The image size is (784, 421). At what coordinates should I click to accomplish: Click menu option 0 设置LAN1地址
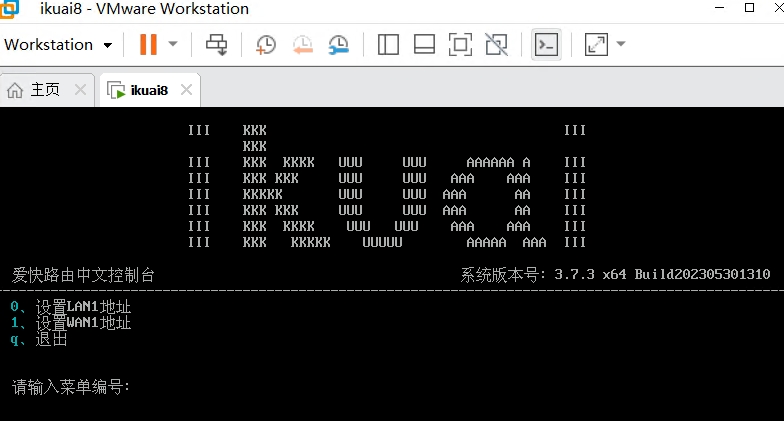point(70,306)
